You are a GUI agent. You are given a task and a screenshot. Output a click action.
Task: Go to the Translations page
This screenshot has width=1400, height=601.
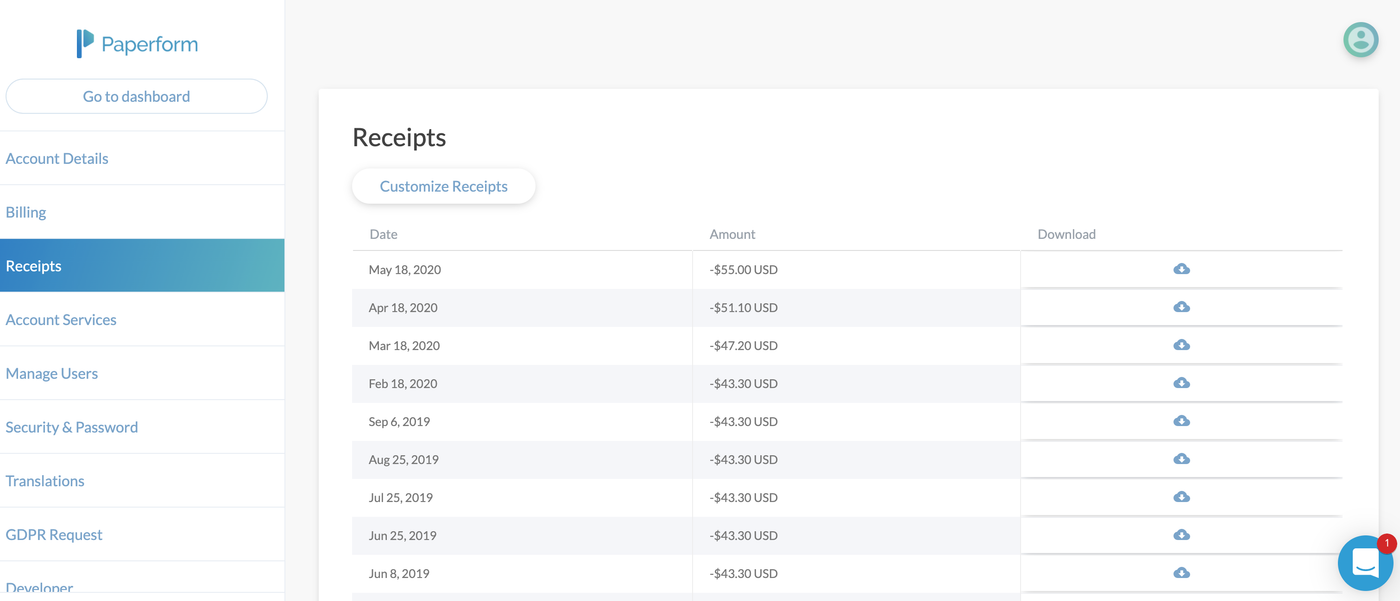pos(45,480)
